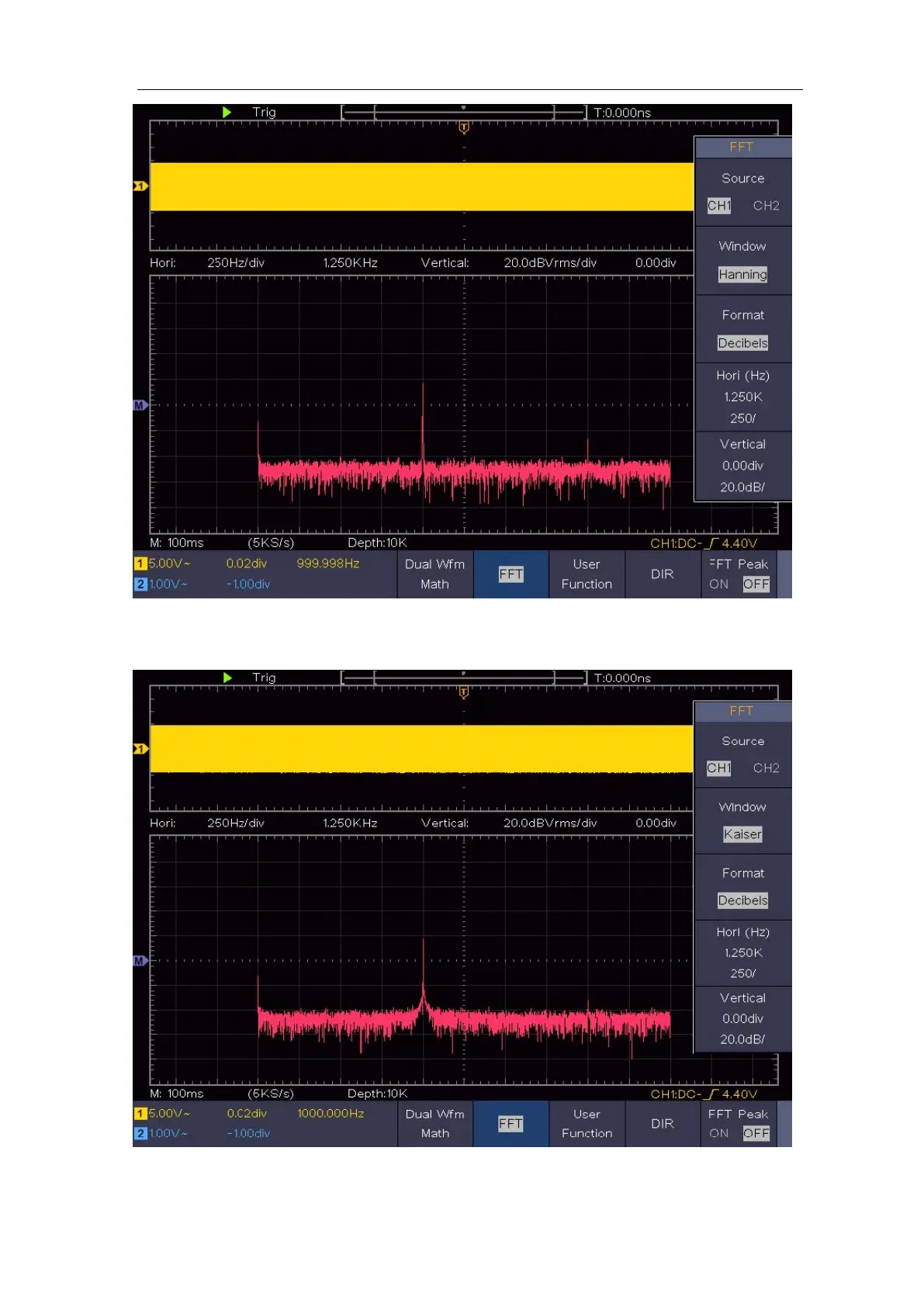This screenshot has width=924, height=1307.
Task: Turn FFT Peak ON in Kaiser screenshot
Action: 718,1133
